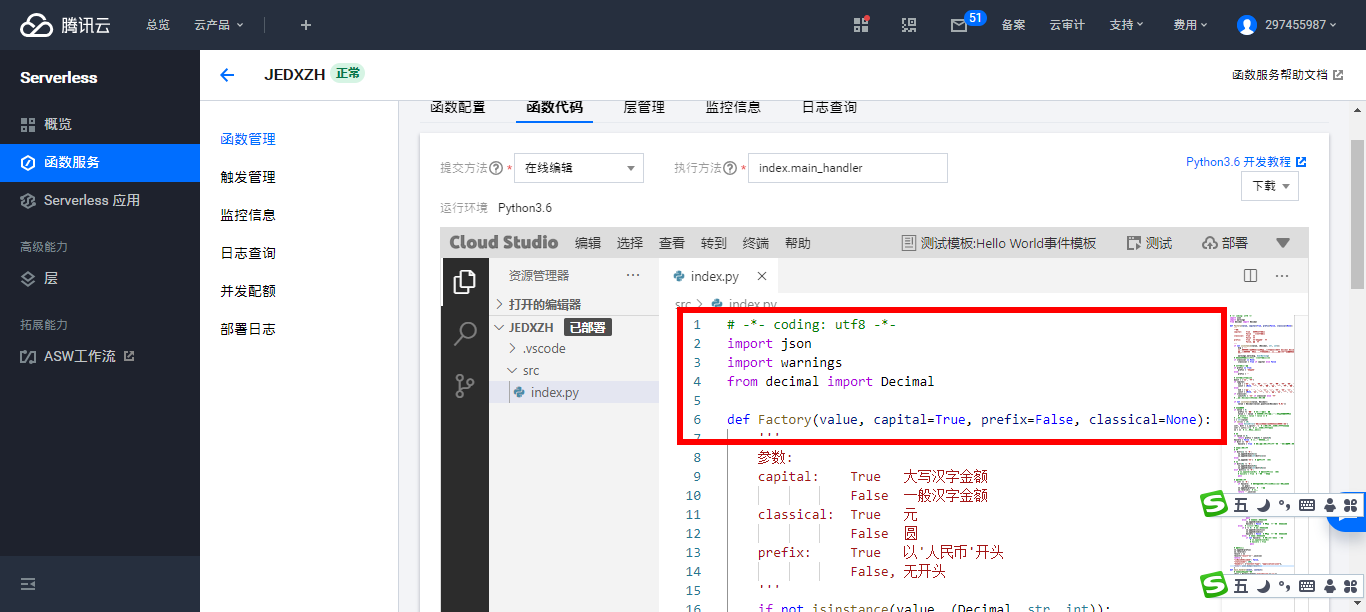Select 函数服务 in sidebar
Viewport: 1366px width, 612px height.
100,163
